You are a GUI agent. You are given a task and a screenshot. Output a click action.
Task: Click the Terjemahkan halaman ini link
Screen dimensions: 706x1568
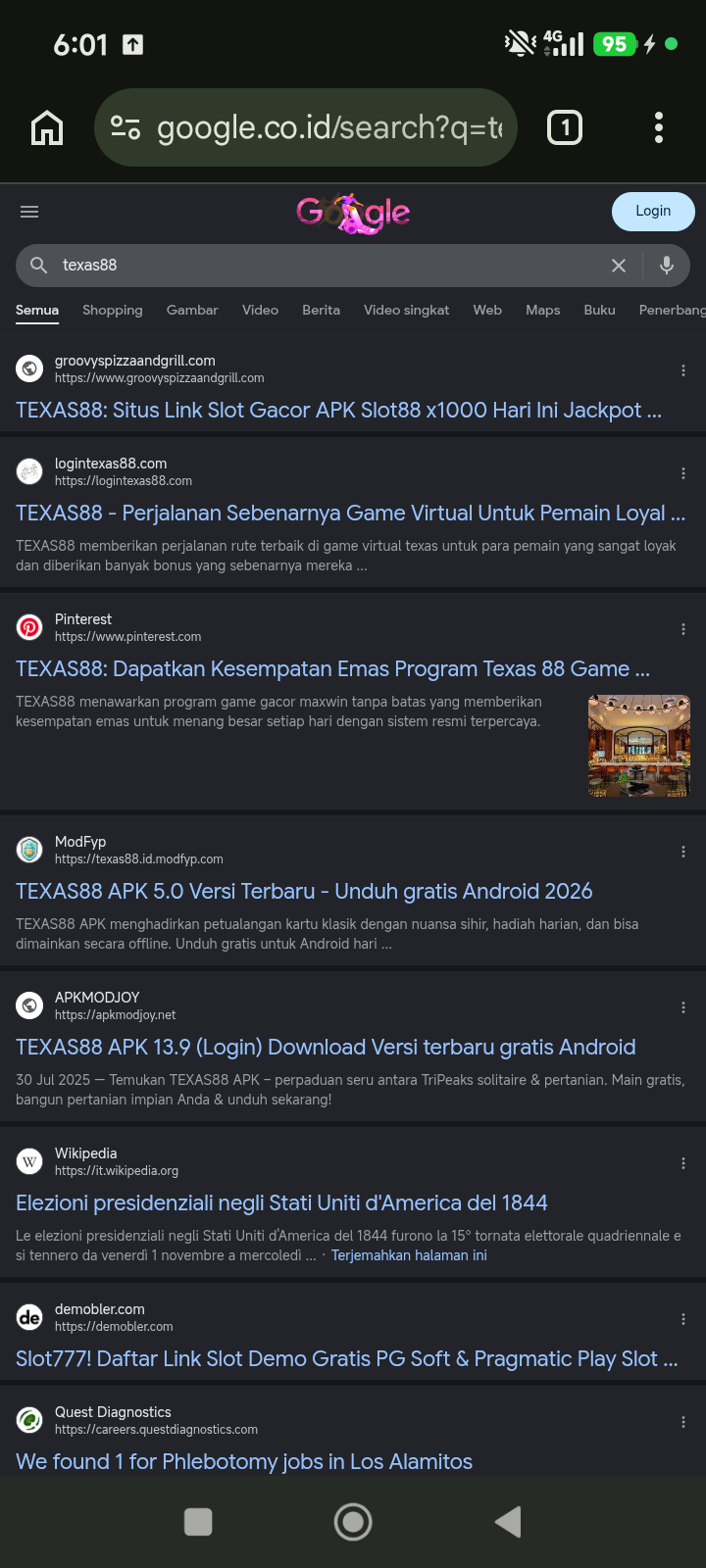(409, 1255)
